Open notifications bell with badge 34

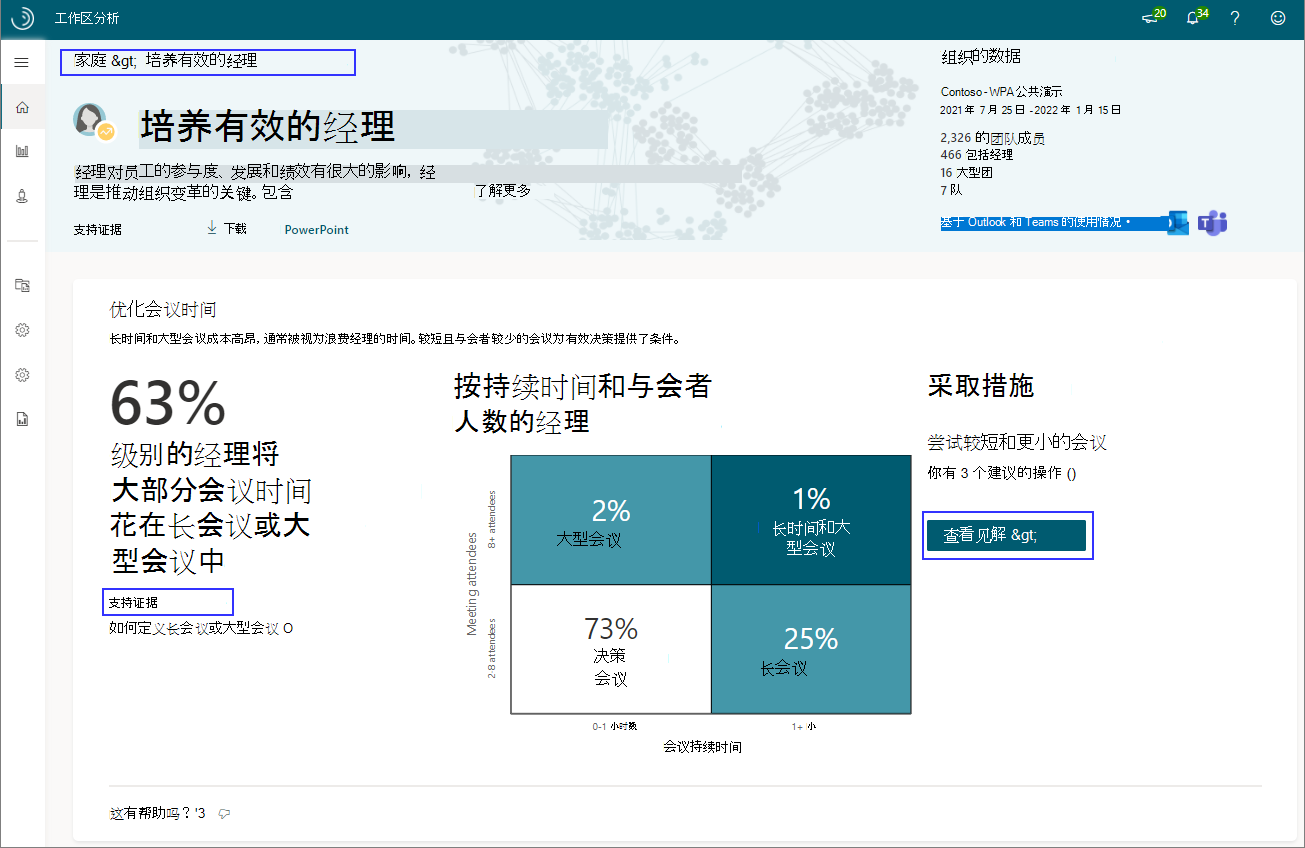1195,17
